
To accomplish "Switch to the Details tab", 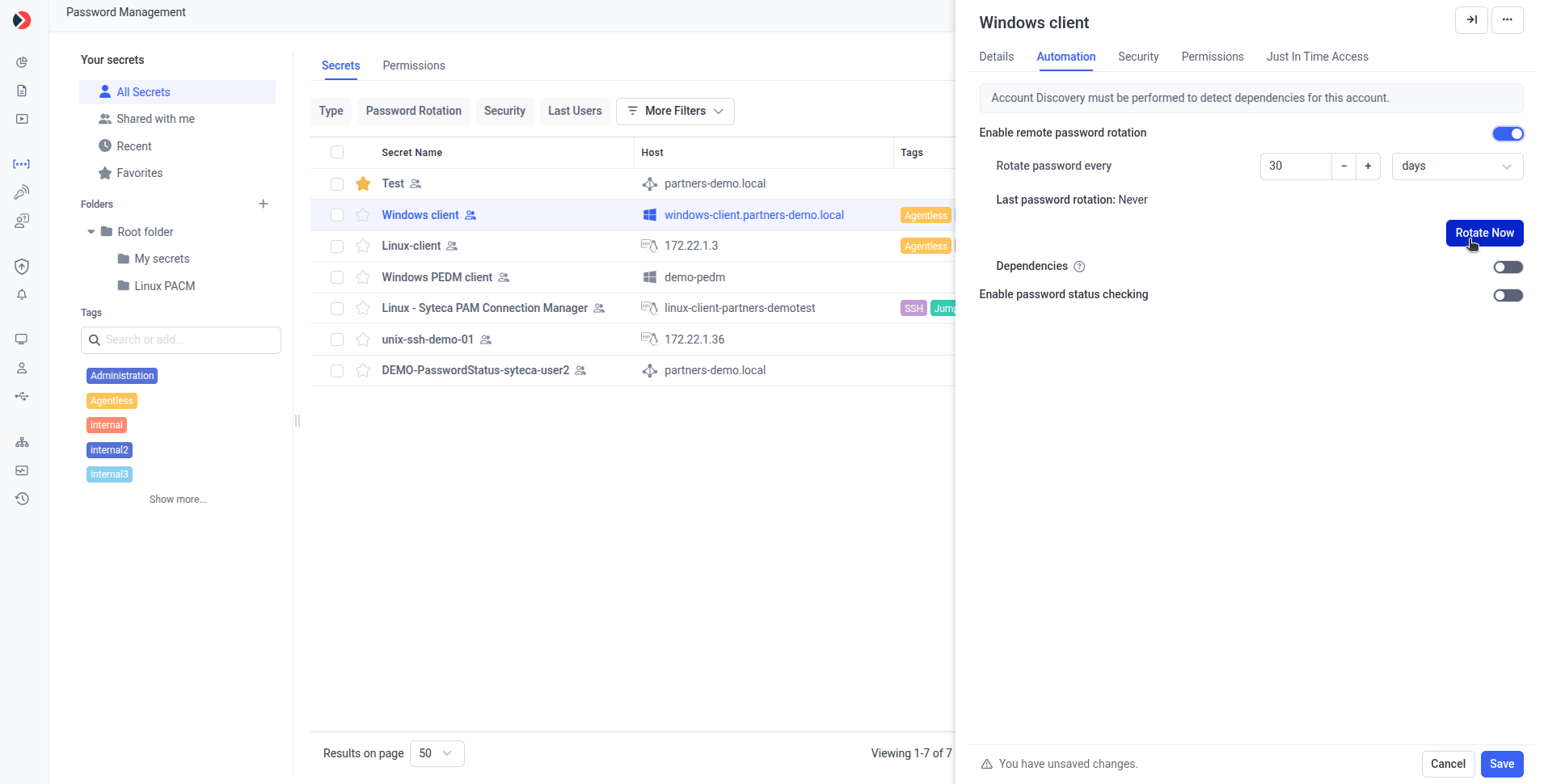I will pyautogui.click(x=996, y=57).
